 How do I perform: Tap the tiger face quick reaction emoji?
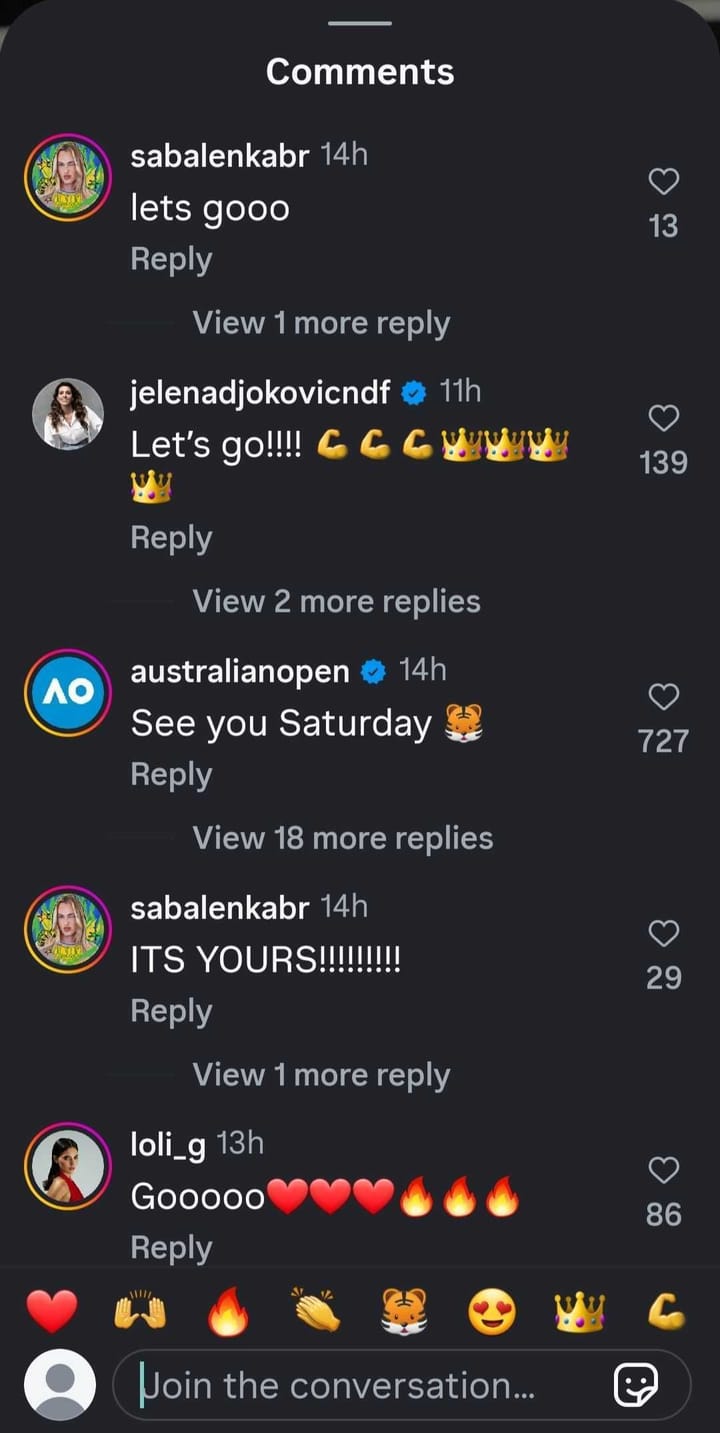[x=404, y=1306]
